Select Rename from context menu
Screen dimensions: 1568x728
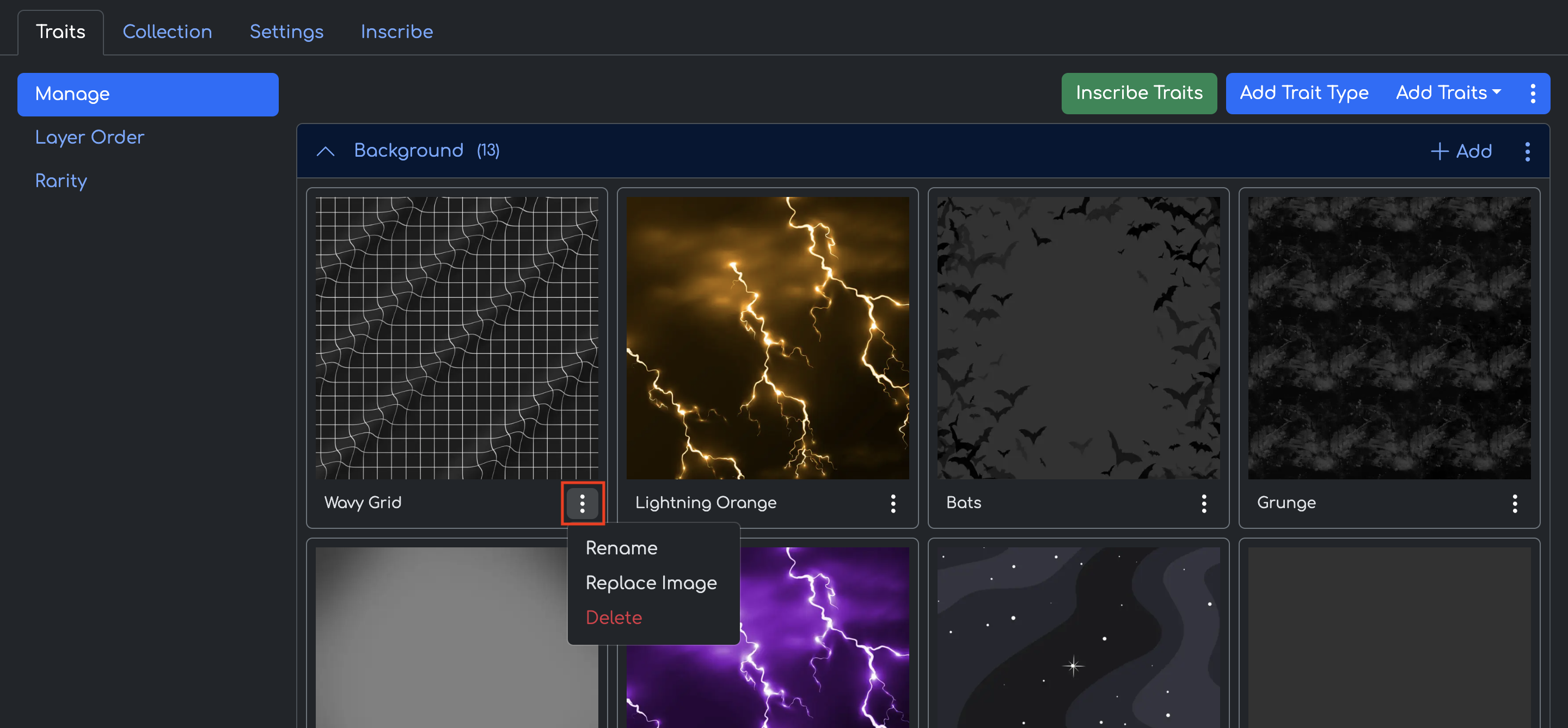point(621,547)
